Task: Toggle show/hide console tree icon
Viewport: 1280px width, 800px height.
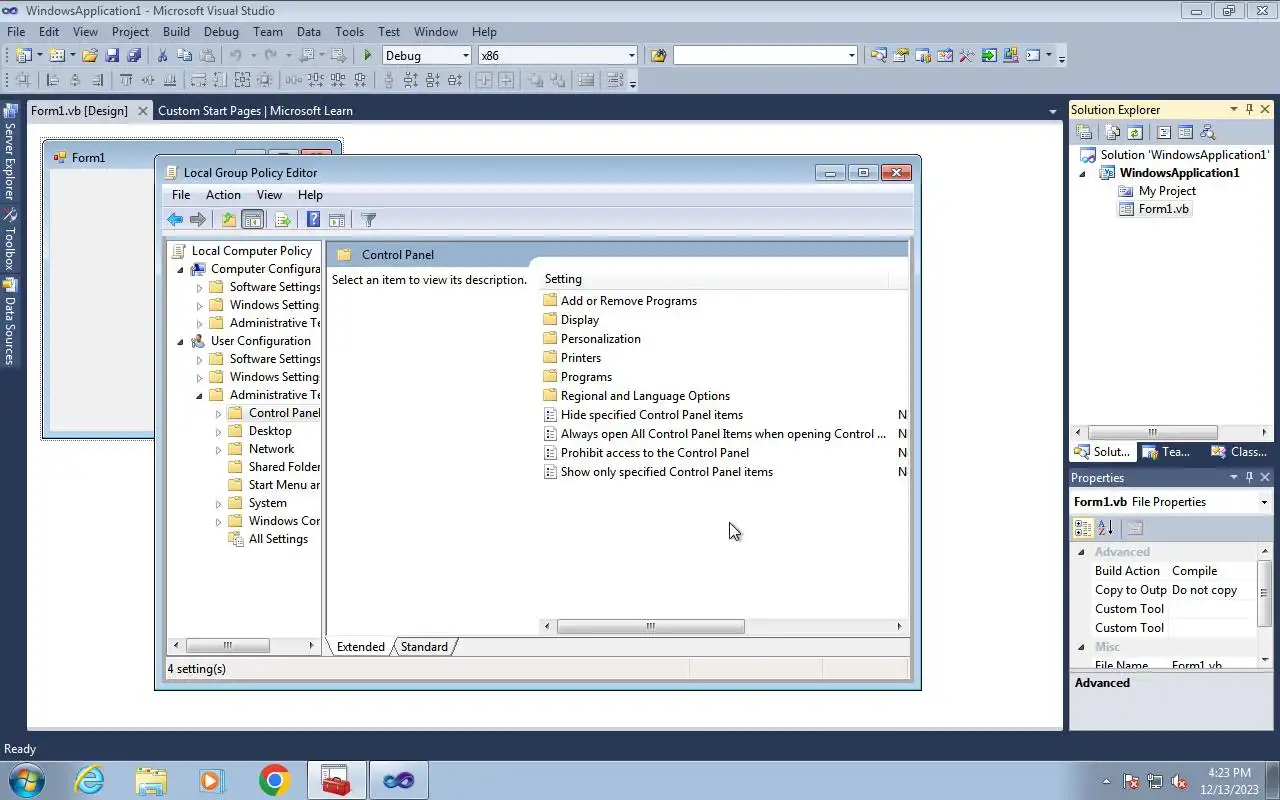Action: (253, 220)
